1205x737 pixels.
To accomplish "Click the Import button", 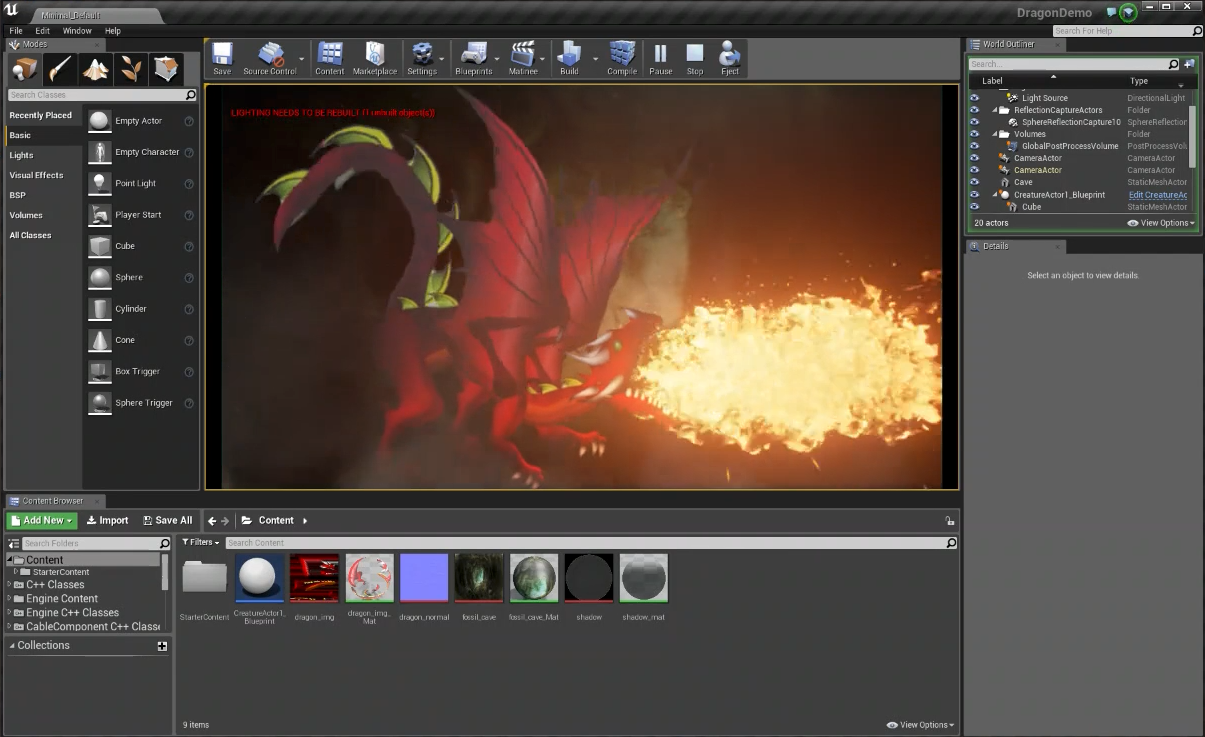I will pyautogui.click(x=107, y=520).
